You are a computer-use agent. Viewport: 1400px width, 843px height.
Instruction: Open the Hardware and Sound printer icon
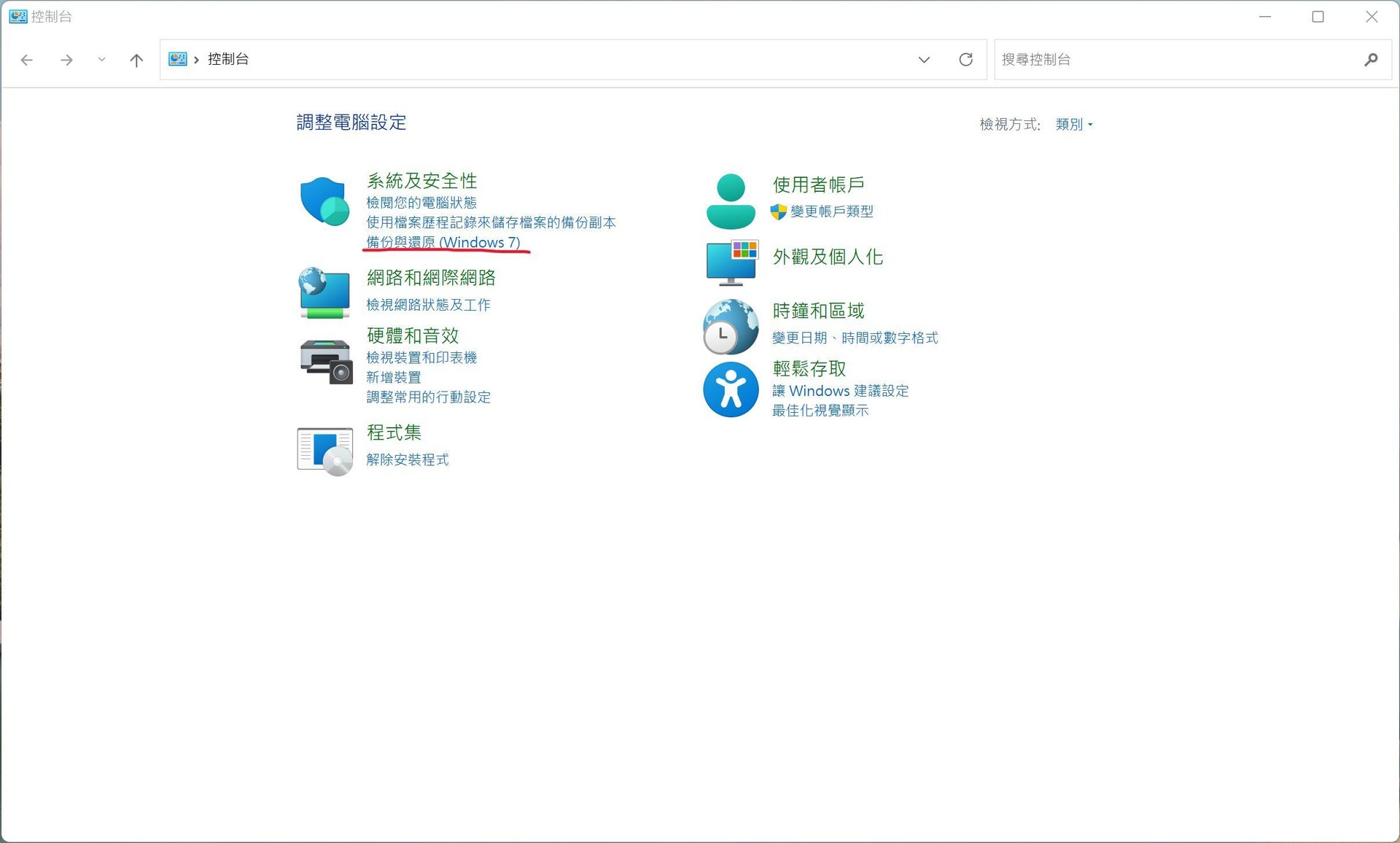point(326,362)
